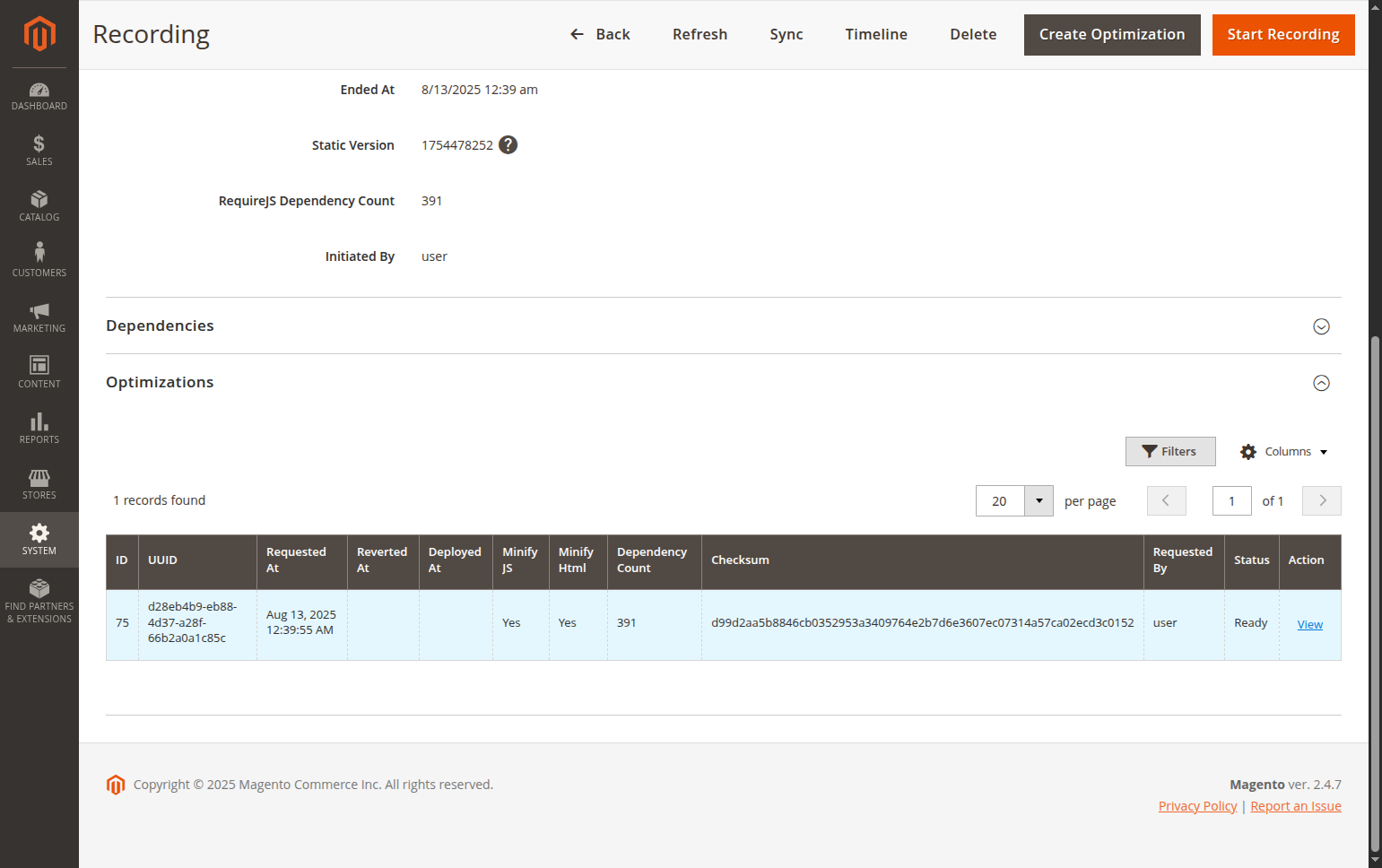Click Requested At Aug 13, 2025 cell
The width and height of the screenshot is (1382, 868).
point(301,623)
